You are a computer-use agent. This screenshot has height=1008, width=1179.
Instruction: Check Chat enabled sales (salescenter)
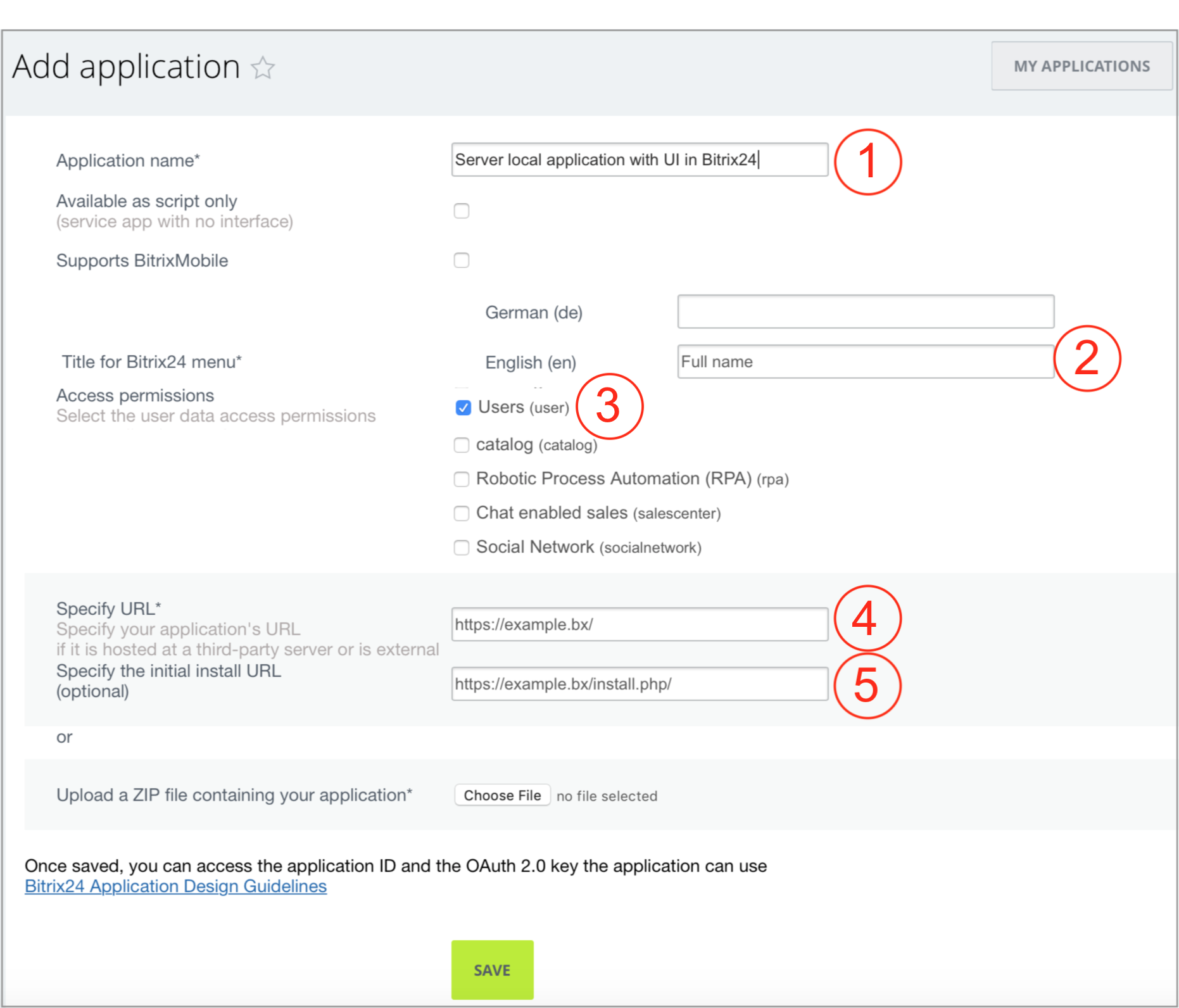point(462,513)
